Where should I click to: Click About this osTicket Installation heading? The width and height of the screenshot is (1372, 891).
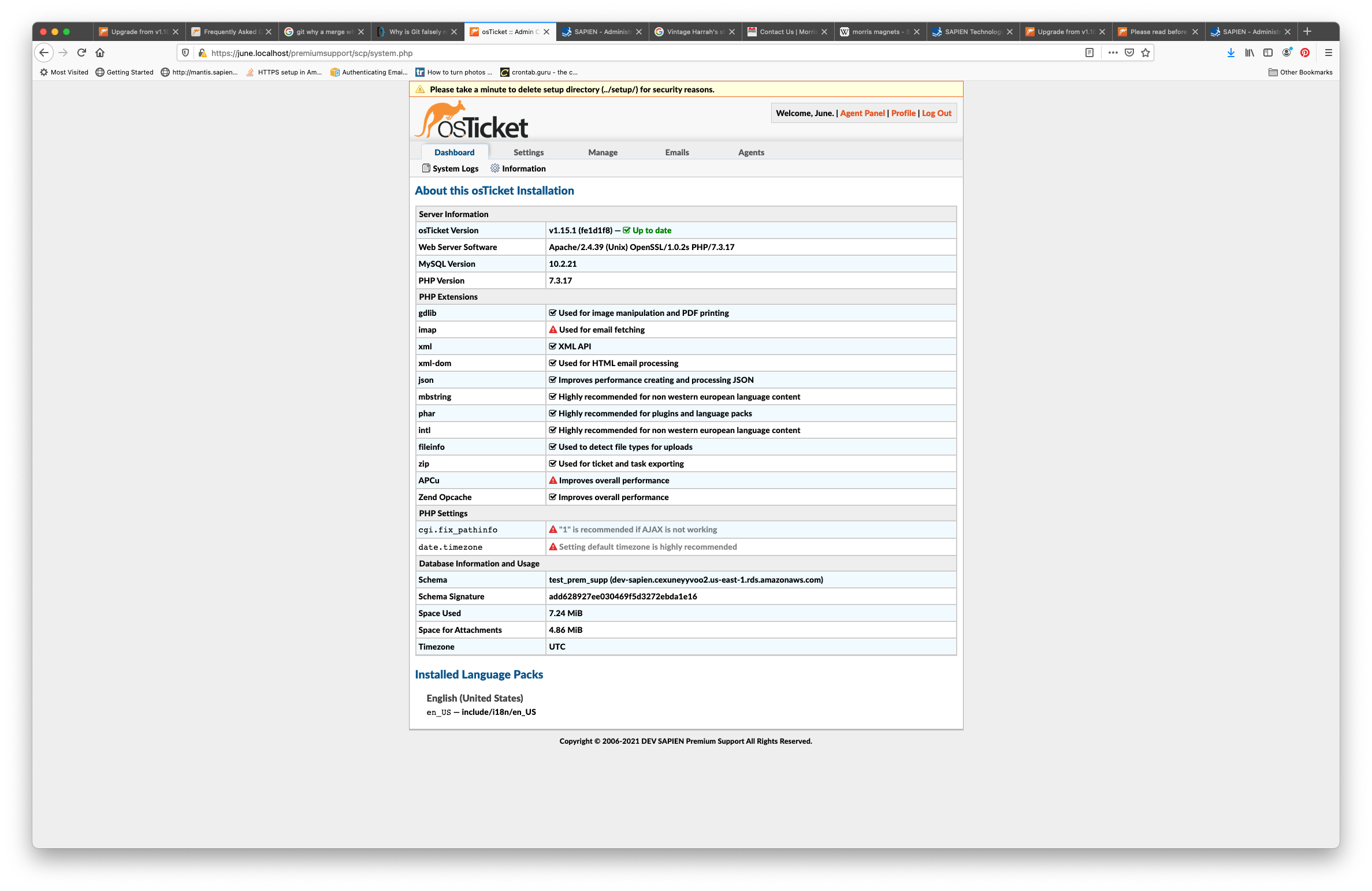494,191
